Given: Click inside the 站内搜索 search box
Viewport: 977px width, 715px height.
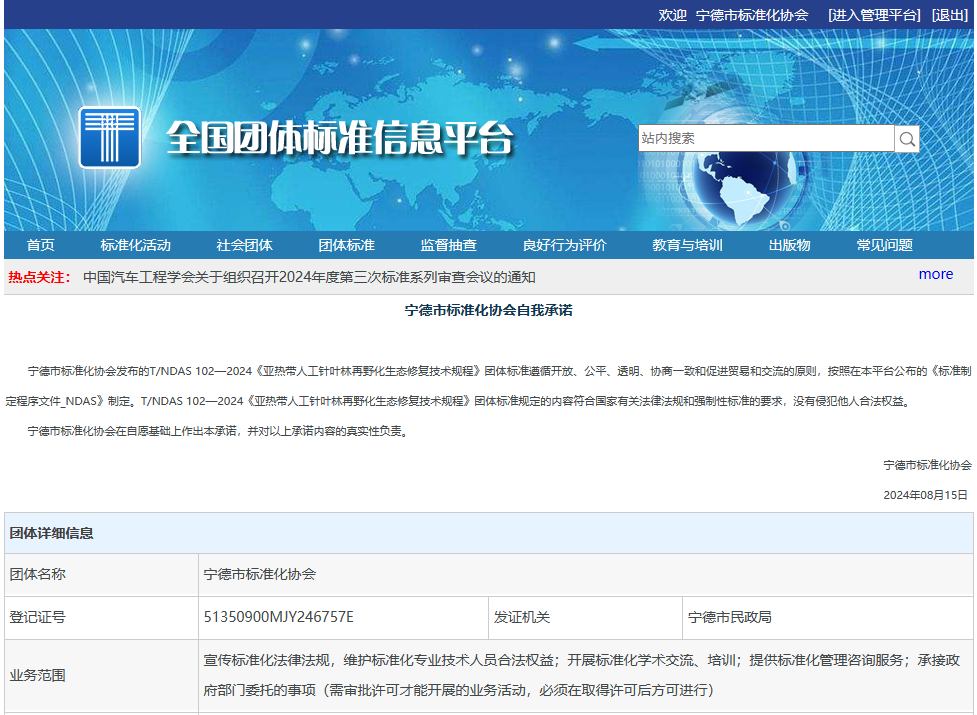Looking at the screenshot, I should click(x=765, y=139).
